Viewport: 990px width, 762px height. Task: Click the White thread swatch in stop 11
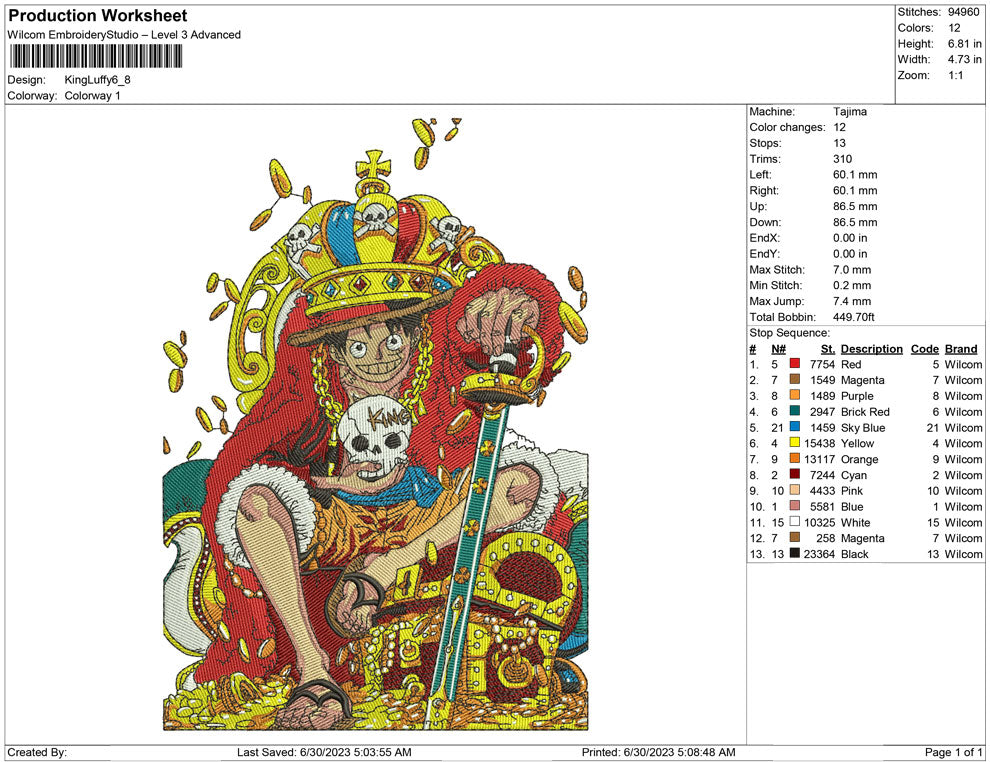click(x=795, y=523)
